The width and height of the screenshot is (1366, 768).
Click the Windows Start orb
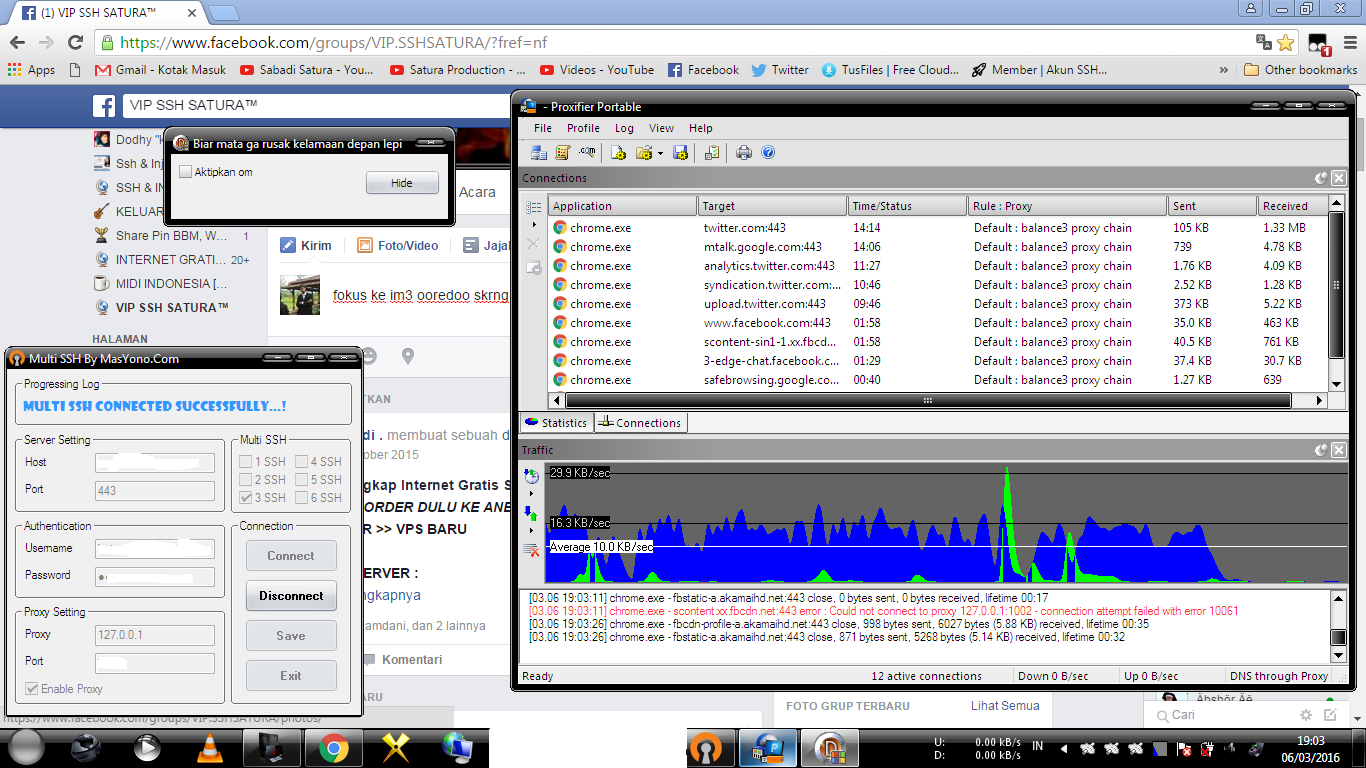point(26,748)
